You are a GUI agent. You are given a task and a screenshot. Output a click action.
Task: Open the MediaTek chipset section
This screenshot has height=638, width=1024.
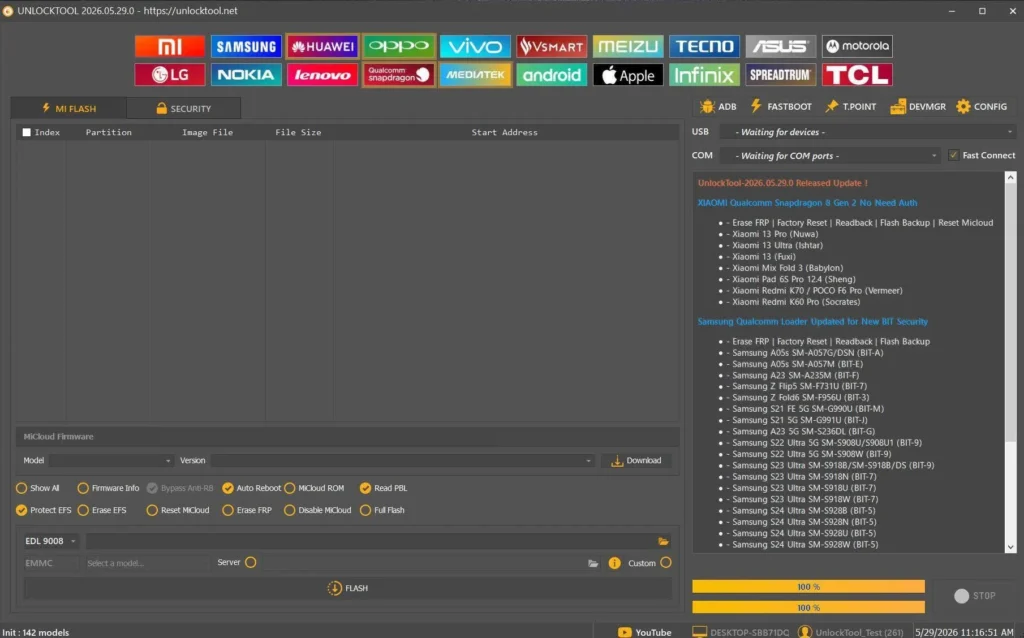475,74
